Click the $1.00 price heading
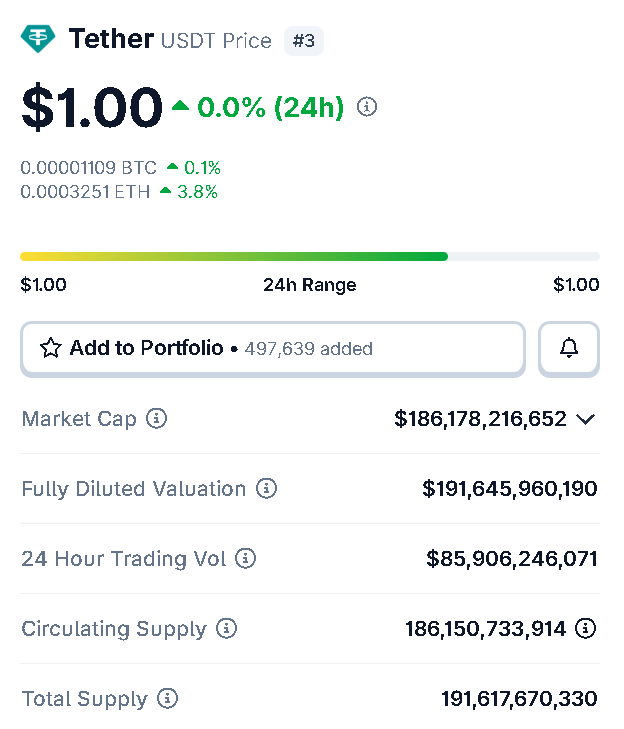The height and width of the screenshot is (729, 624). pos(91,107)
